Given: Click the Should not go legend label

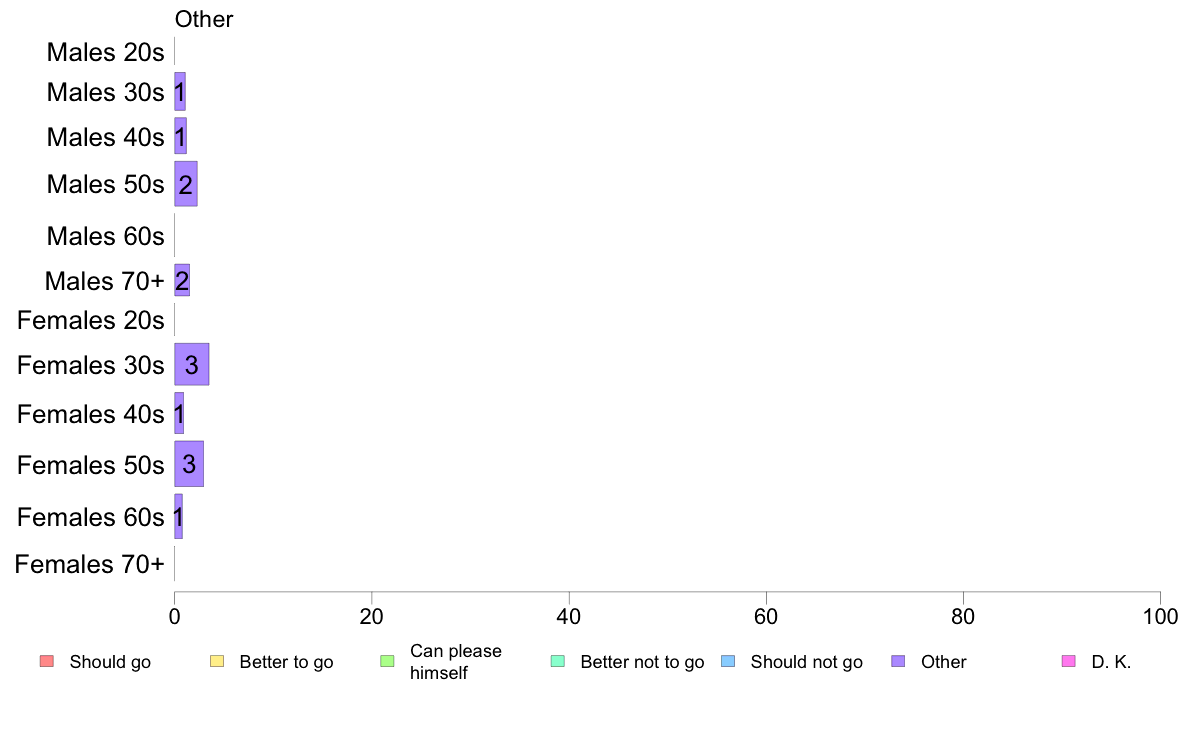Looking at the screenshot, I should (806, 662).
